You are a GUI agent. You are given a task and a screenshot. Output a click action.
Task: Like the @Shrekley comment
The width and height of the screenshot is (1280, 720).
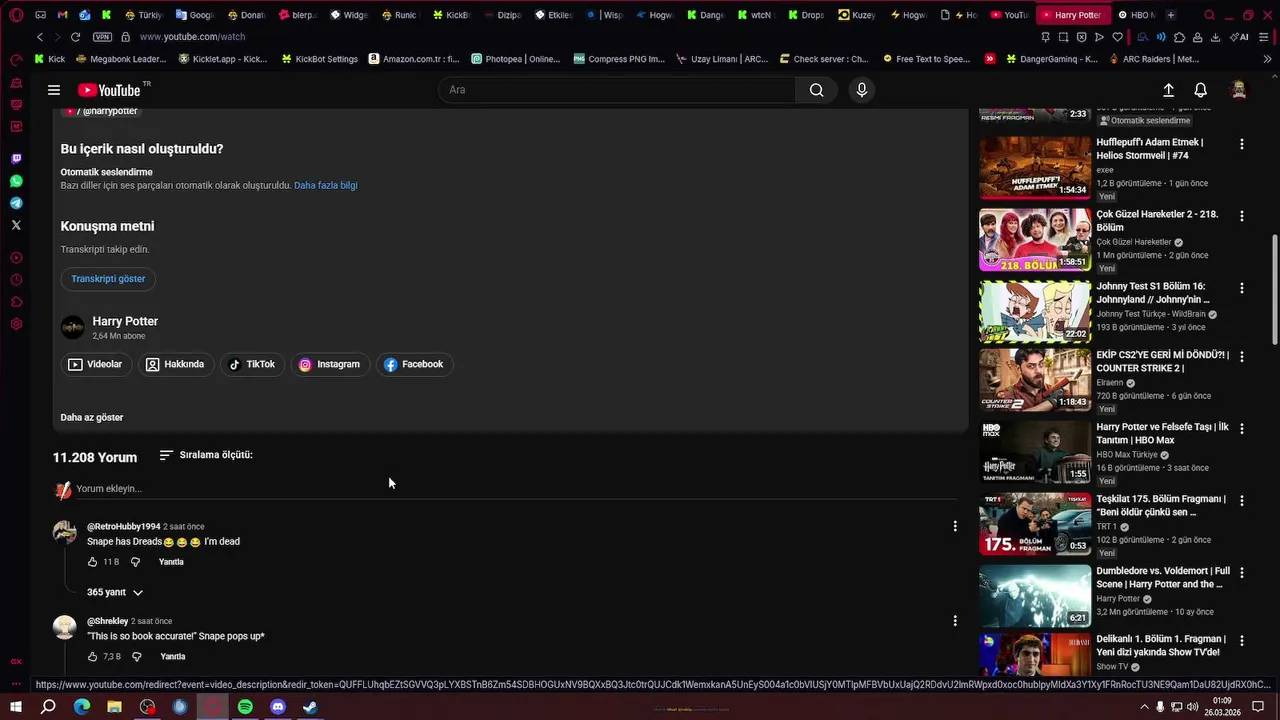(93, 657)
